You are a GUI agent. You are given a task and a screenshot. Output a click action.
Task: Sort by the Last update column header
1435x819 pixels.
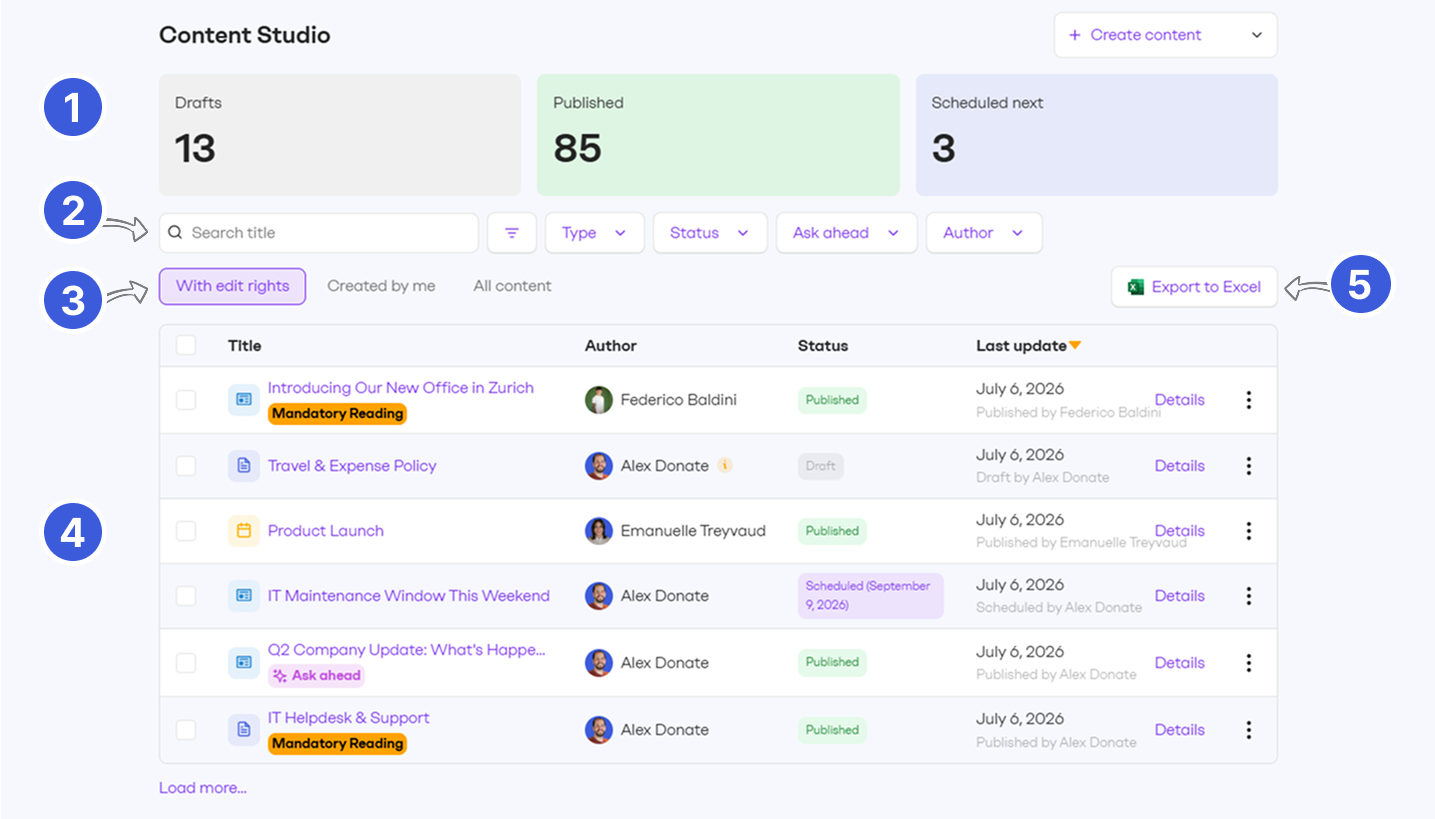[x=1021, y=346]
